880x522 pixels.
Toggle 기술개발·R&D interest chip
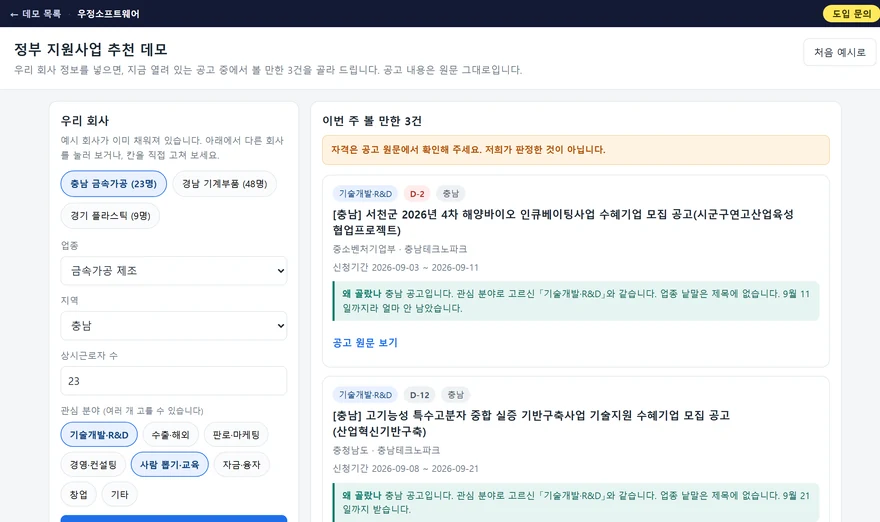pyautogui.click(x=99, y=434)
